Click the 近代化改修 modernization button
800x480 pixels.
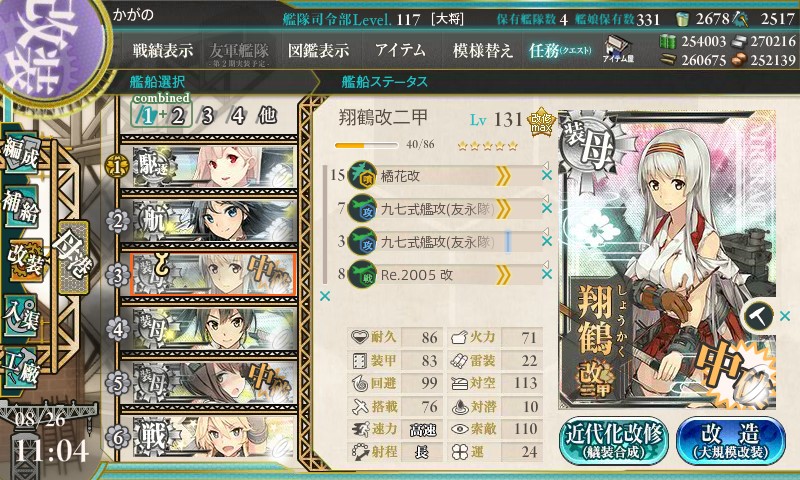pos(614,440)
